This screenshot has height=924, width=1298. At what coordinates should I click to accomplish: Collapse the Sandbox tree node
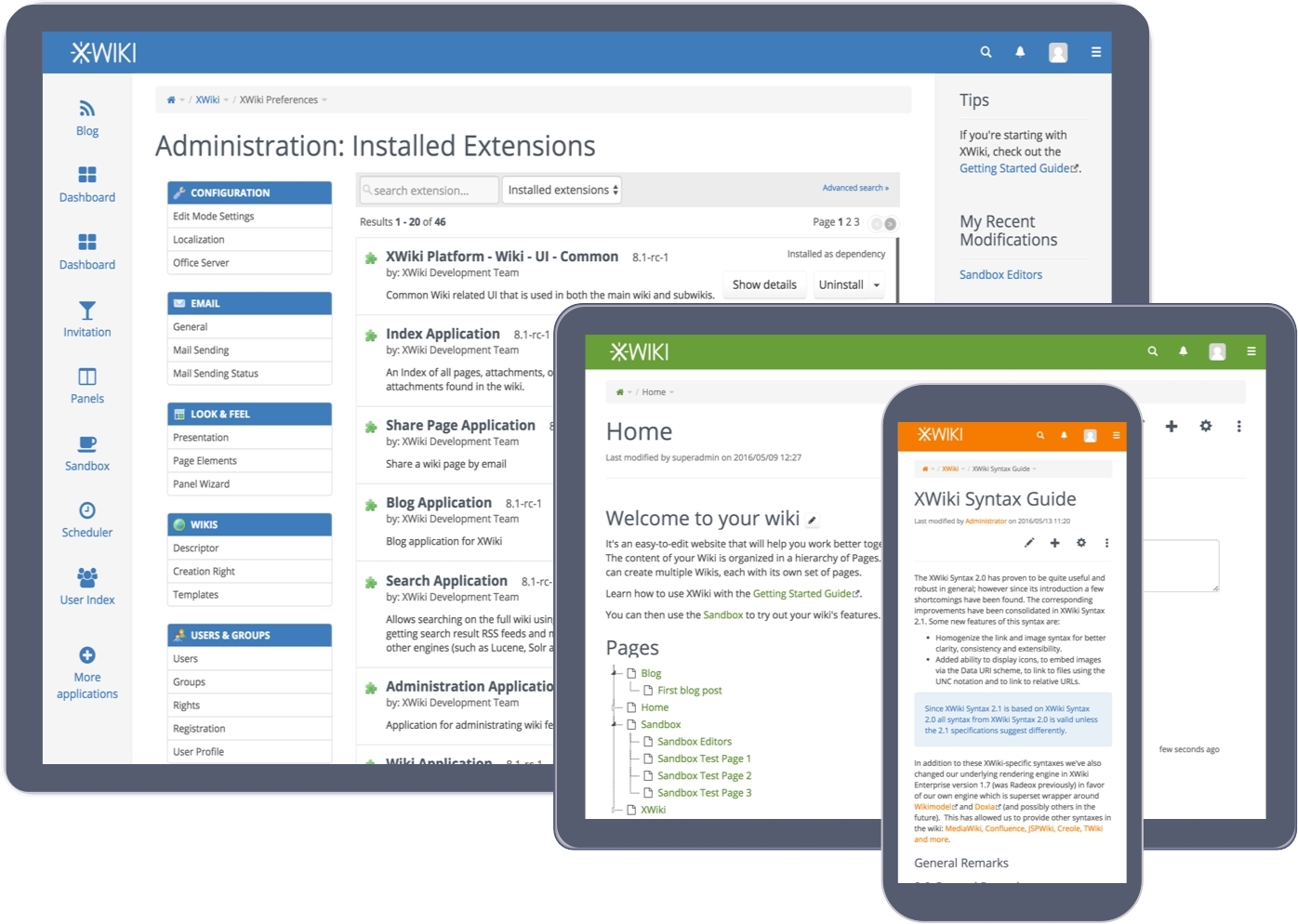coord(614,724)
